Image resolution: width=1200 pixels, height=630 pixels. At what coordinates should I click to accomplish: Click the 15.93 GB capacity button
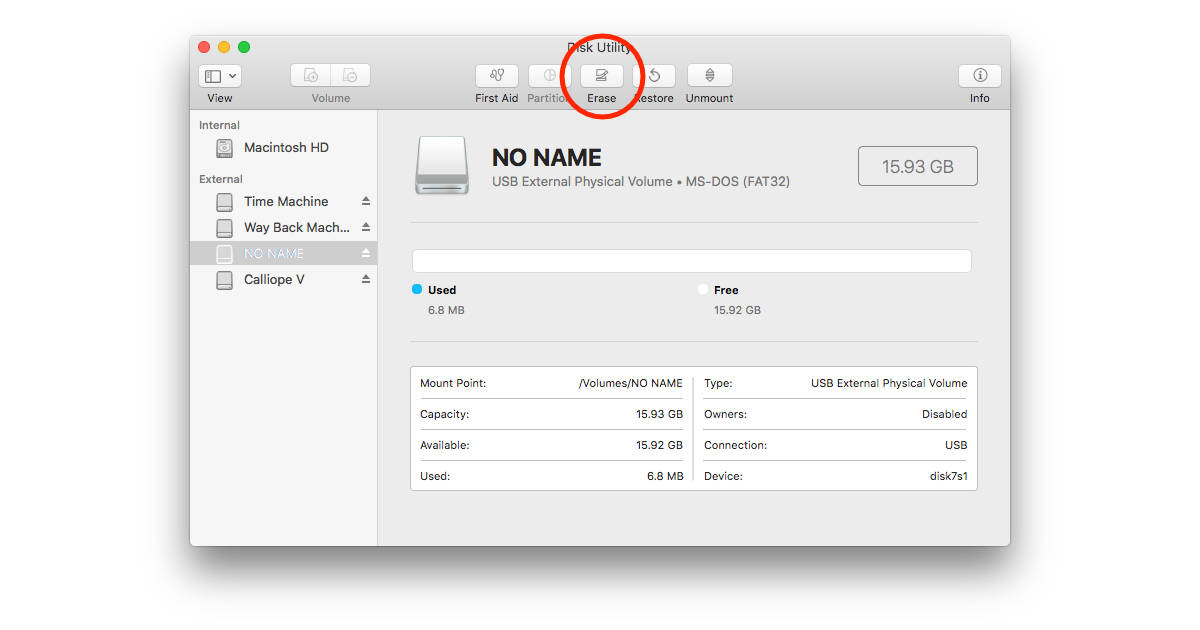click(917, 166)
